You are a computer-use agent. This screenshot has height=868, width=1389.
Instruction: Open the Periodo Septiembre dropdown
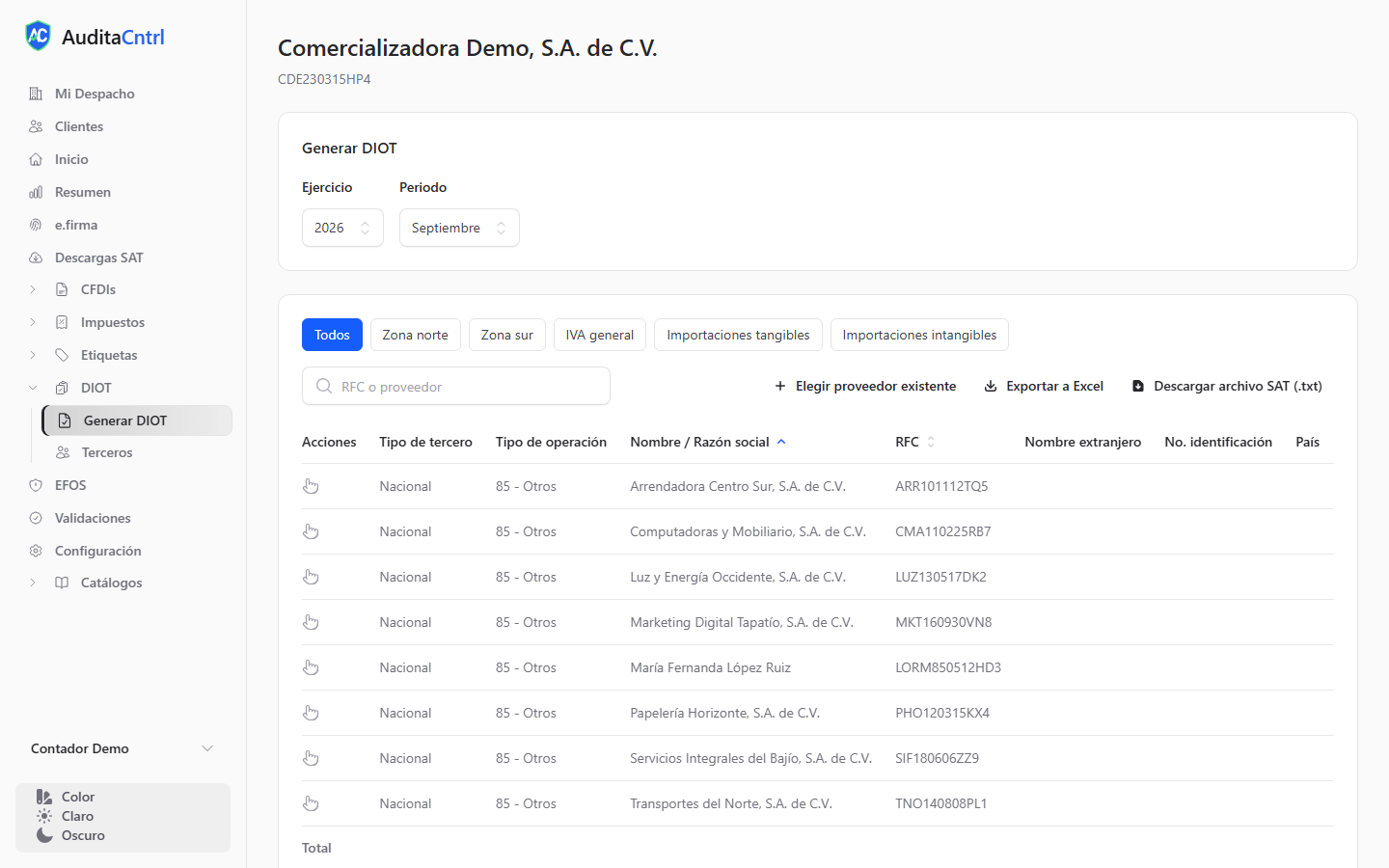pyautogui.click(x=459, y=228)
